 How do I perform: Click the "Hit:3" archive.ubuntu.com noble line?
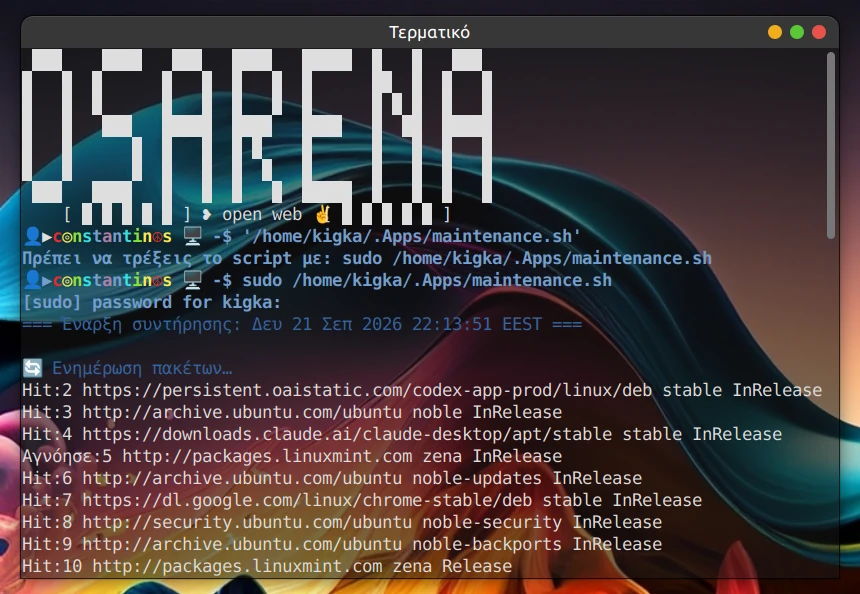pos(292,412)
